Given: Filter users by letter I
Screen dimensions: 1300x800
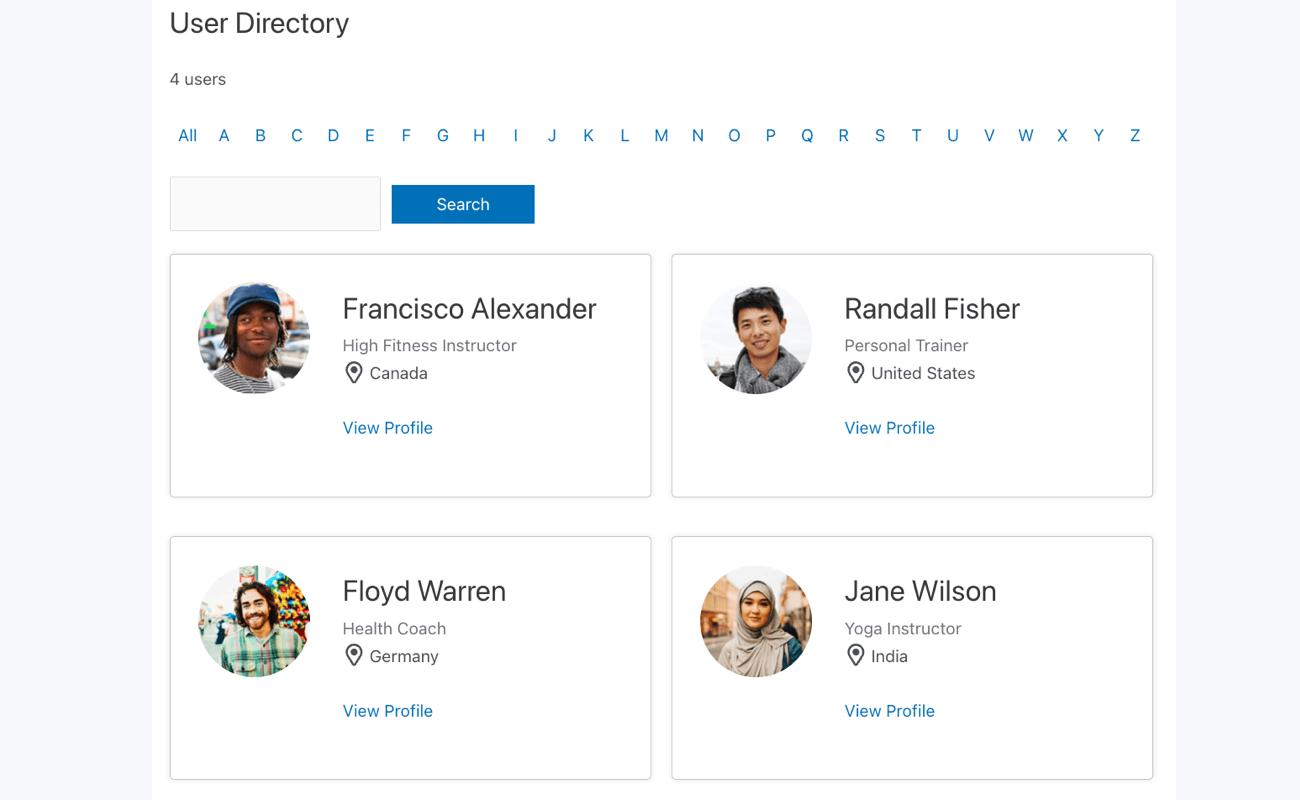Looking at the screenshot, I should (x=516, y=136).
